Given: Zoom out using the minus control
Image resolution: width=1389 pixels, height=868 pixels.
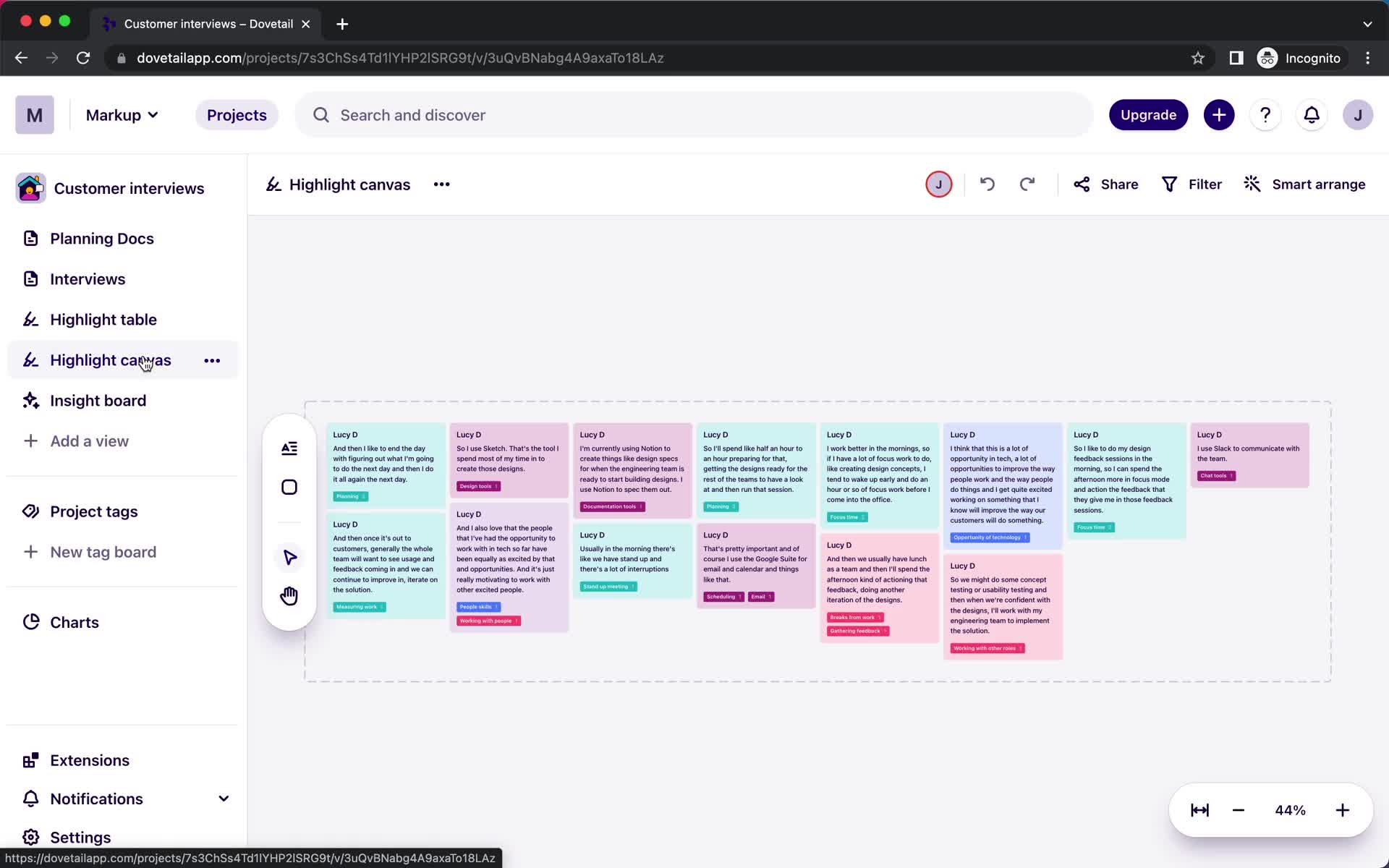Looking at the screenshot, I should coord(1237,810).
